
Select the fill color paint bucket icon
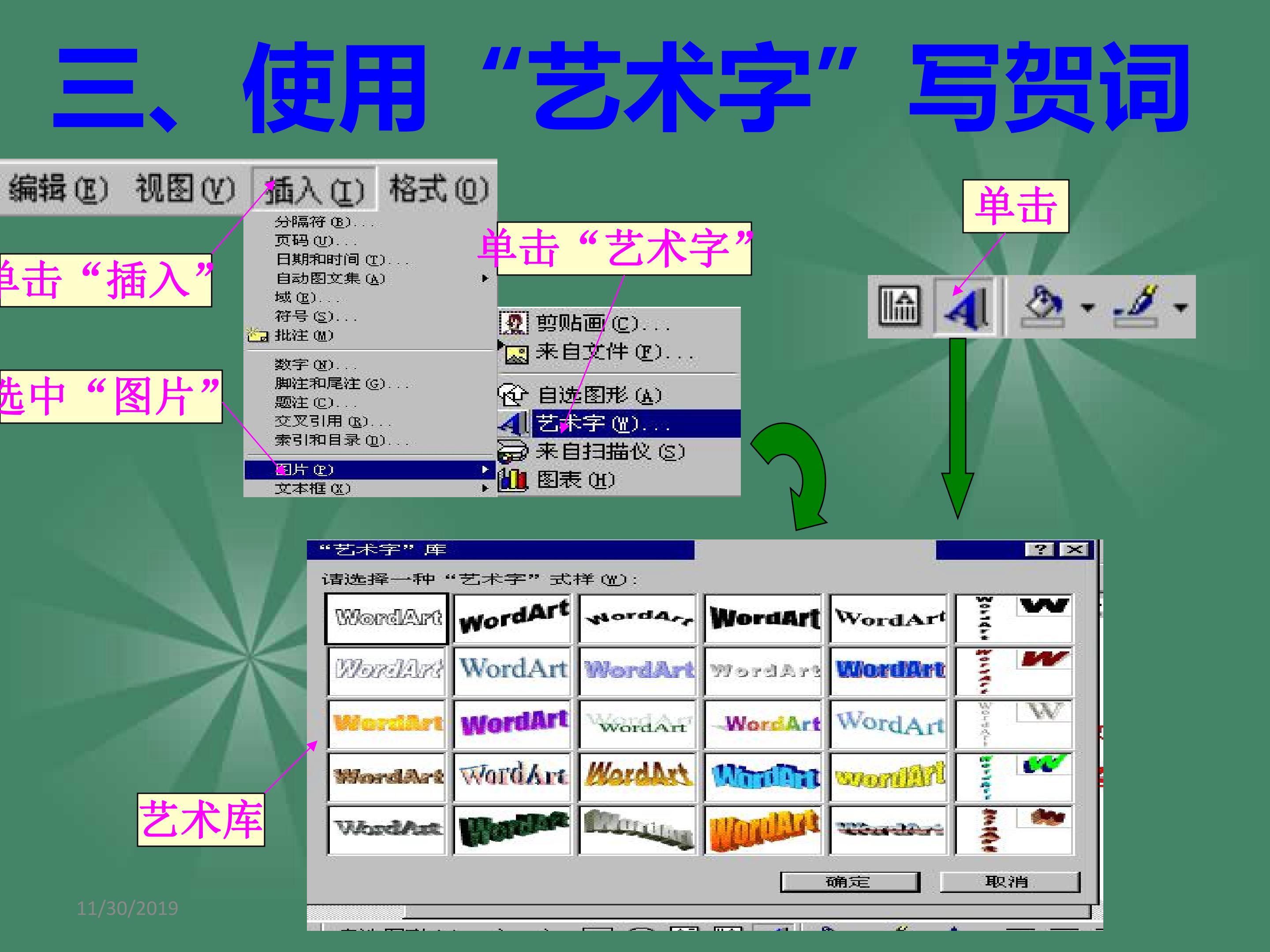(x=1042, y=306)
